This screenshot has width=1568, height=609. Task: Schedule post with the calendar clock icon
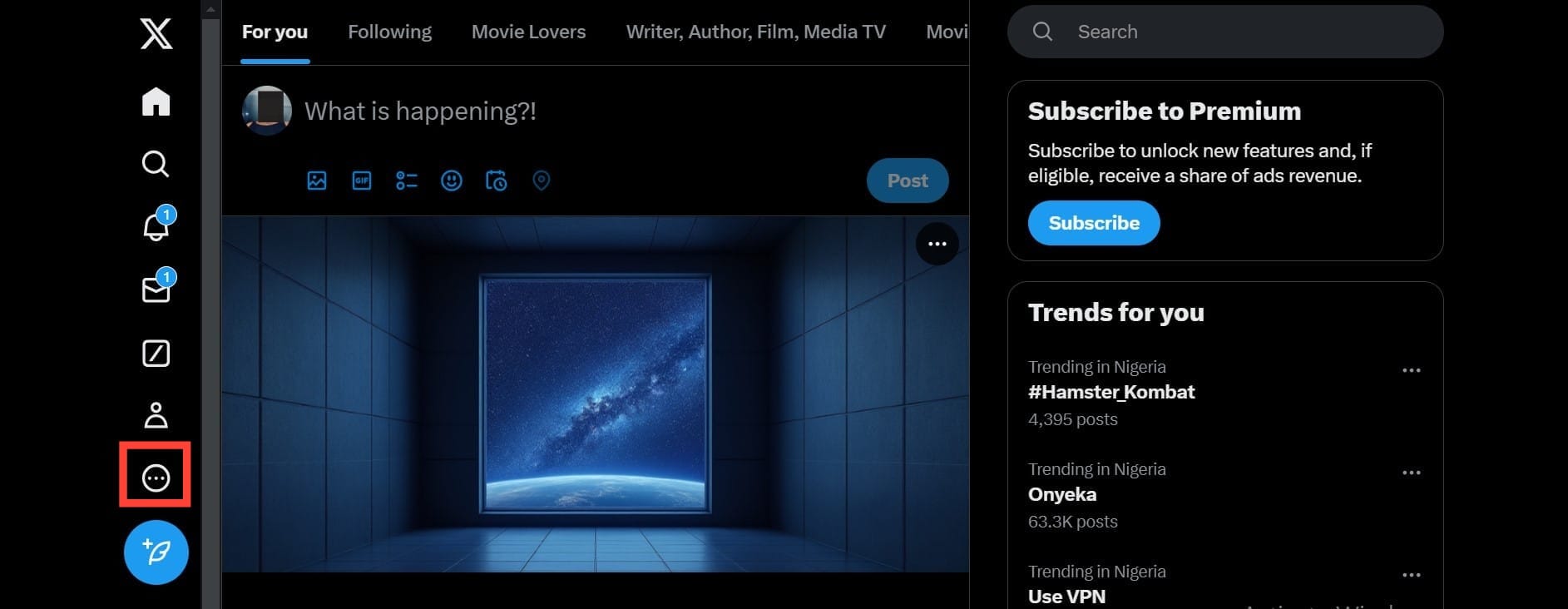[496, 181]
